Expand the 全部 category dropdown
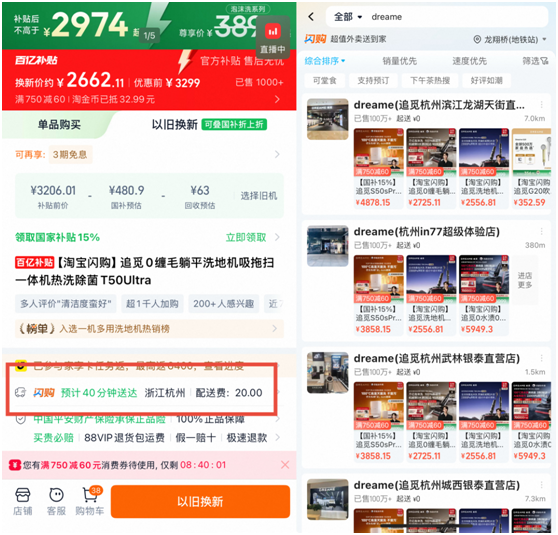 point(348,17)
